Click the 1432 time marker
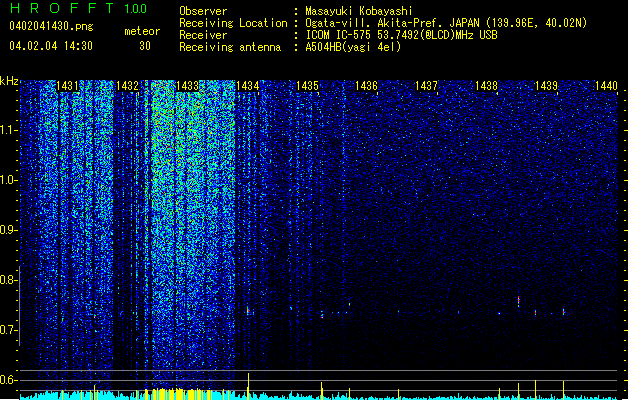The height and width of the screenshot is (400, 629). coord(128,86)
